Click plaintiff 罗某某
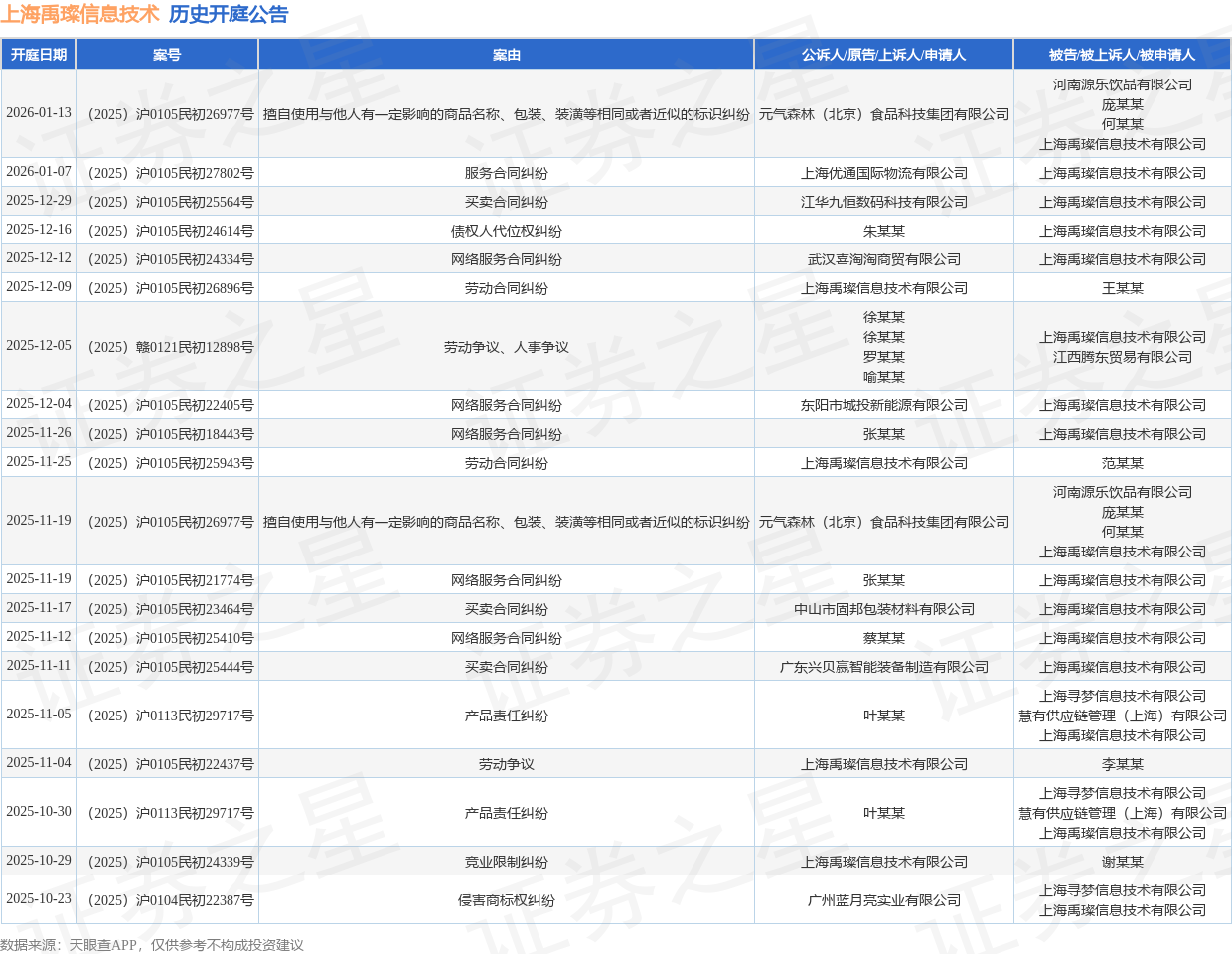 pos(884,357)
